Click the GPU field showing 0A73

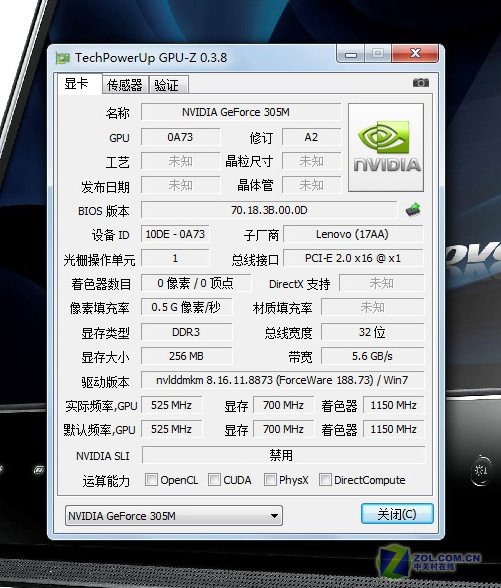pyautogui.click(x=180, y=137)
